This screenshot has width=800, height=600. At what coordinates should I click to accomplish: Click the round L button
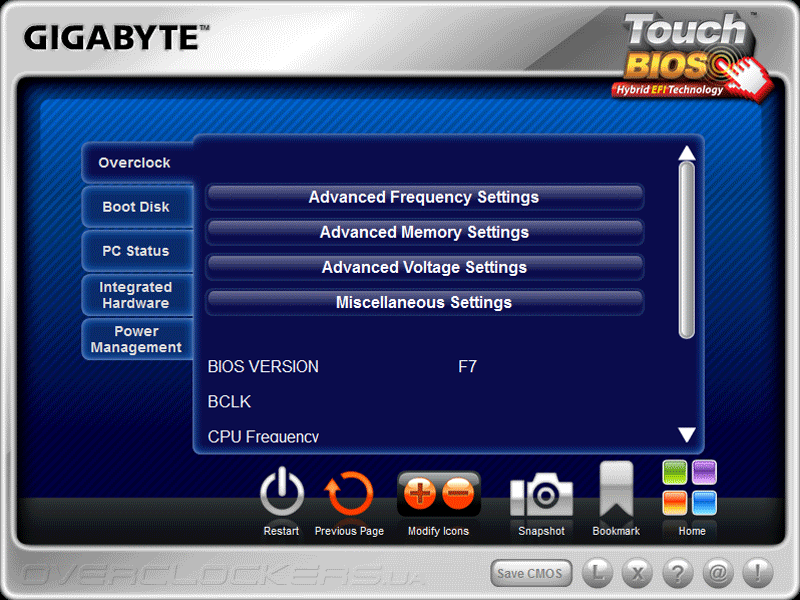tap(597, 573)
